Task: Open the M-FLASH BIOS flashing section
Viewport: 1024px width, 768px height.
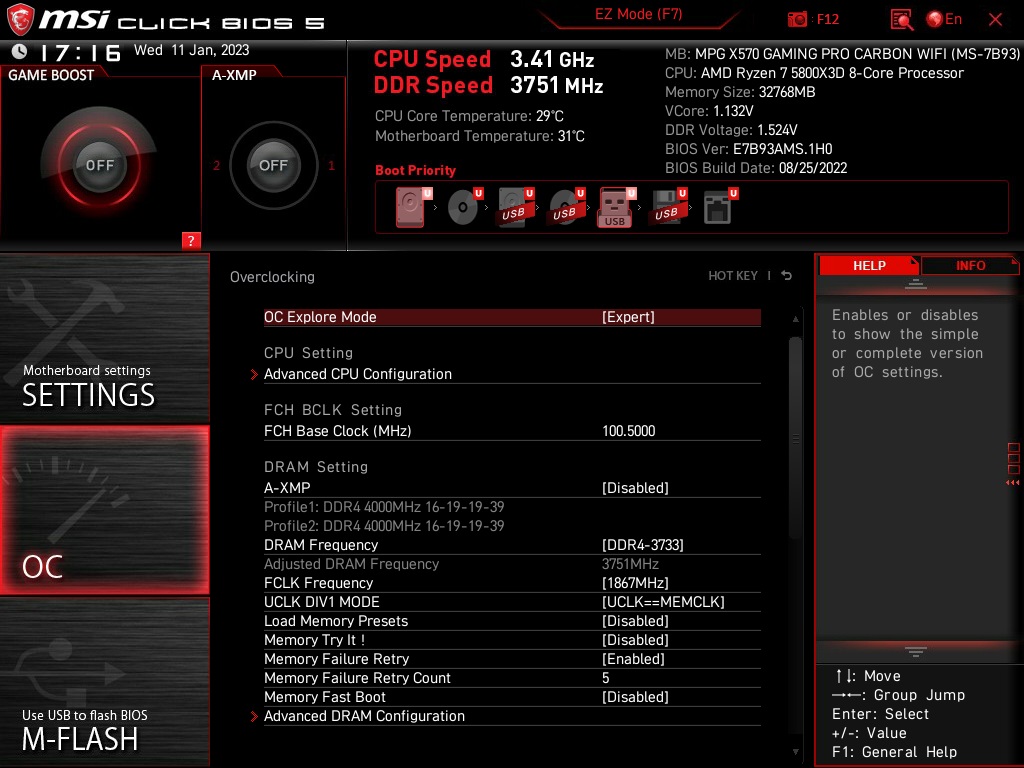Action: [x=104, y=682]
